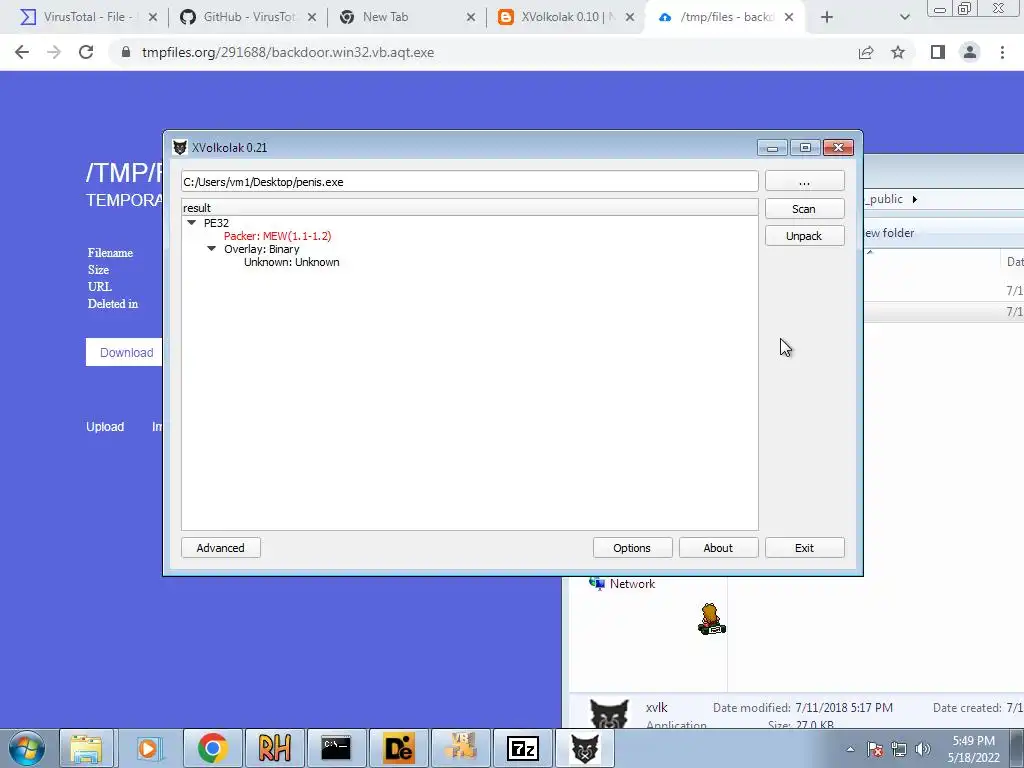
Task: Click the volume speaker tray icon
Action: click(x=923, y=749)
